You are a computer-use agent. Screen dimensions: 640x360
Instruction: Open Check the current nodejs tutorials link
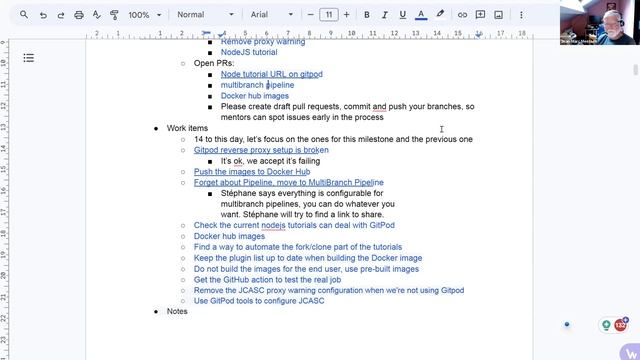pos(294,225)
